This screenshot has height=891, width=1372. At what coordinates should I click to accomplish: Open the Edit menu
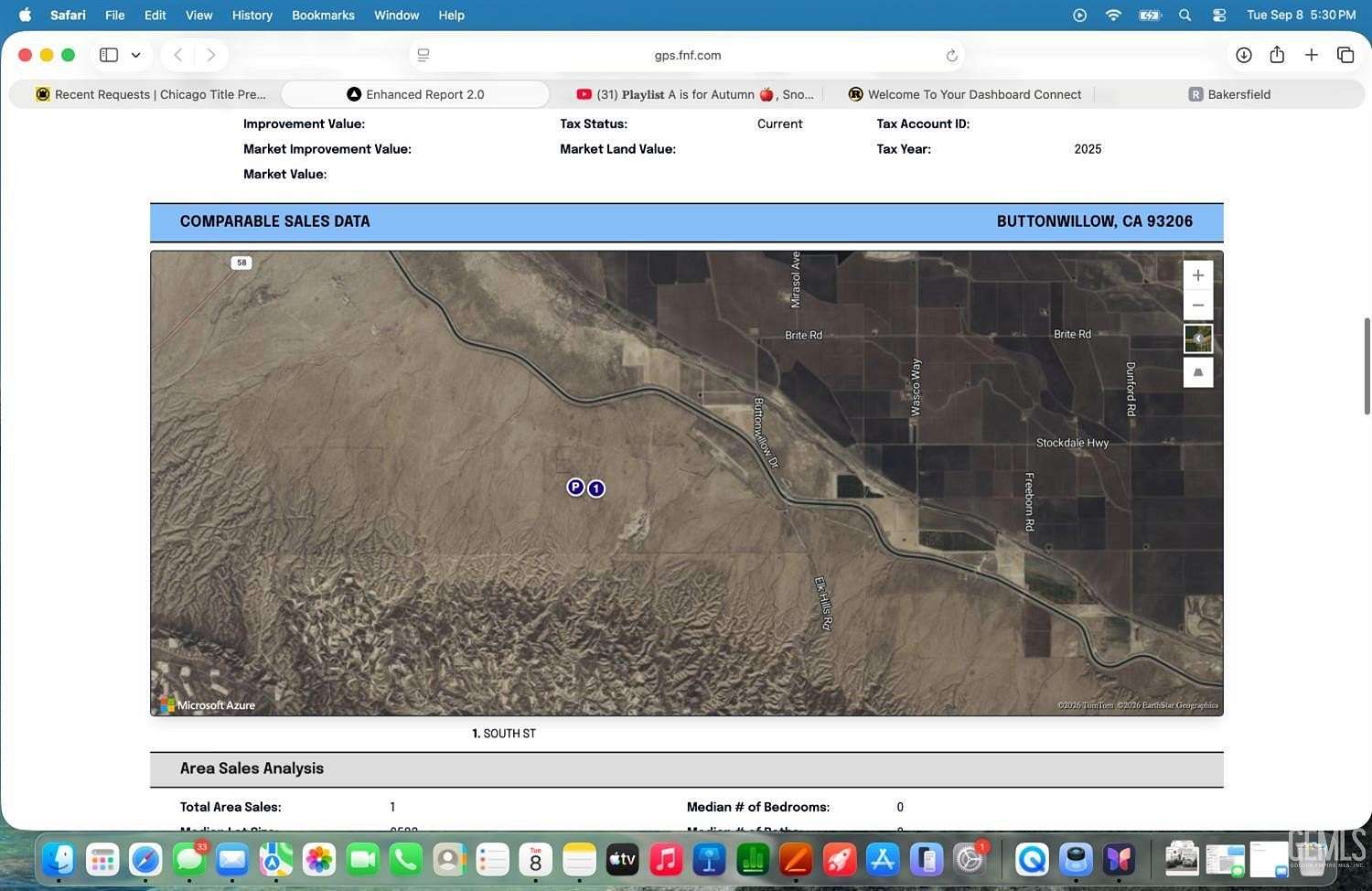(x=155, y=15)
